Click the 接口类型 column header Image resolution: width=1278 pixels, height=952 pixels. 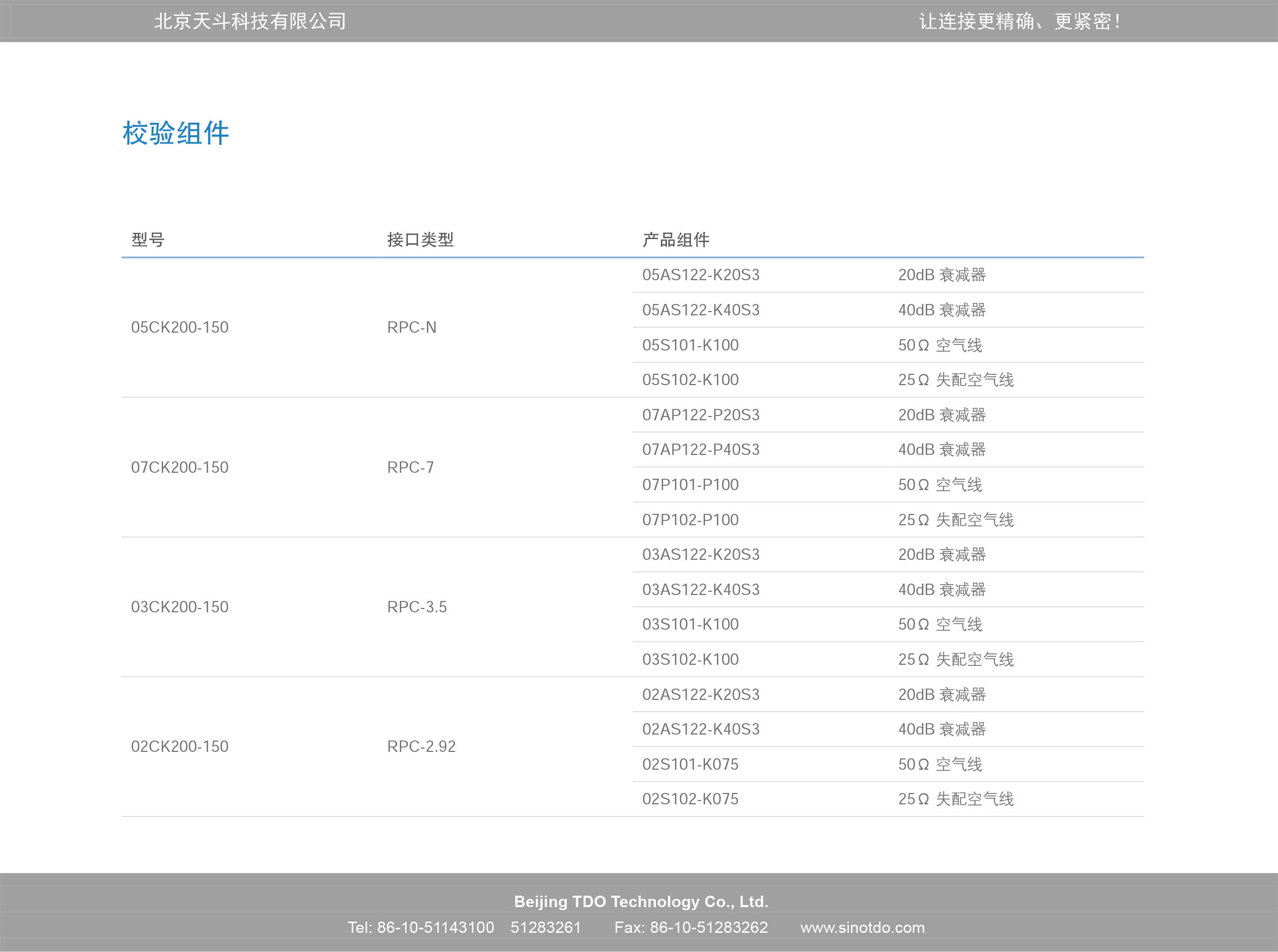click(x=420, y=240)
